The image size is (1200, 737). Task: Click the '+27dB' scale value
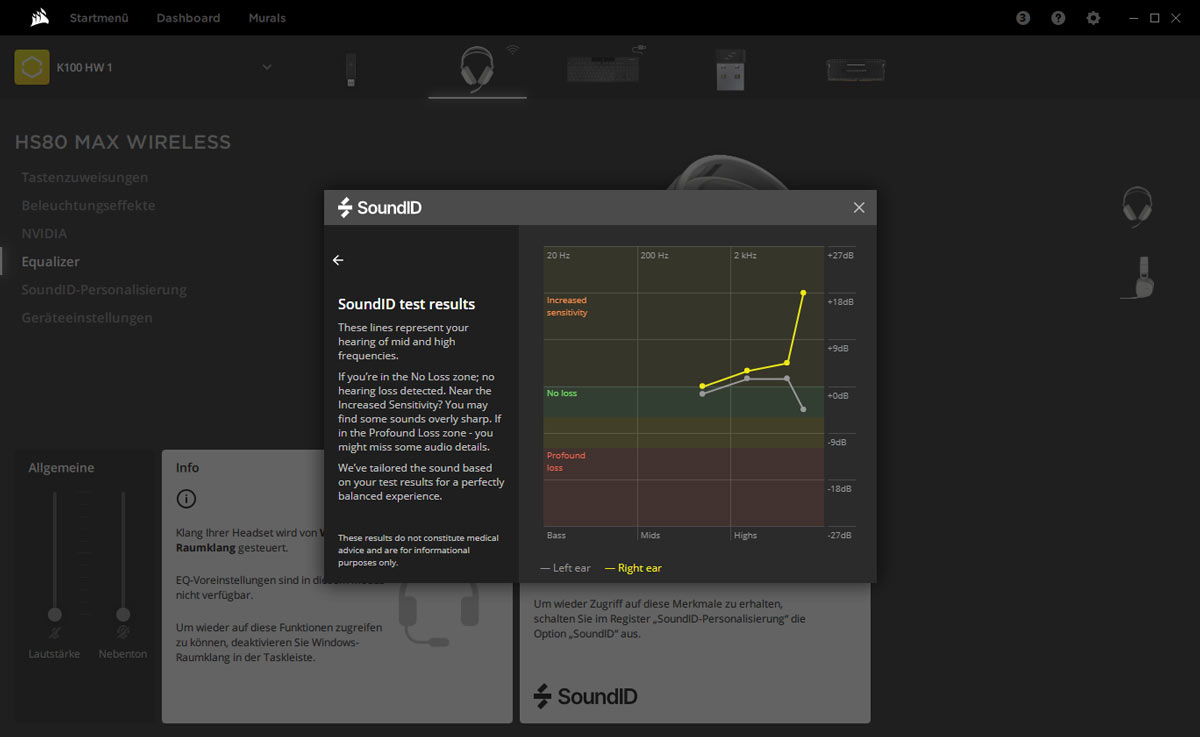click(840, 255)
